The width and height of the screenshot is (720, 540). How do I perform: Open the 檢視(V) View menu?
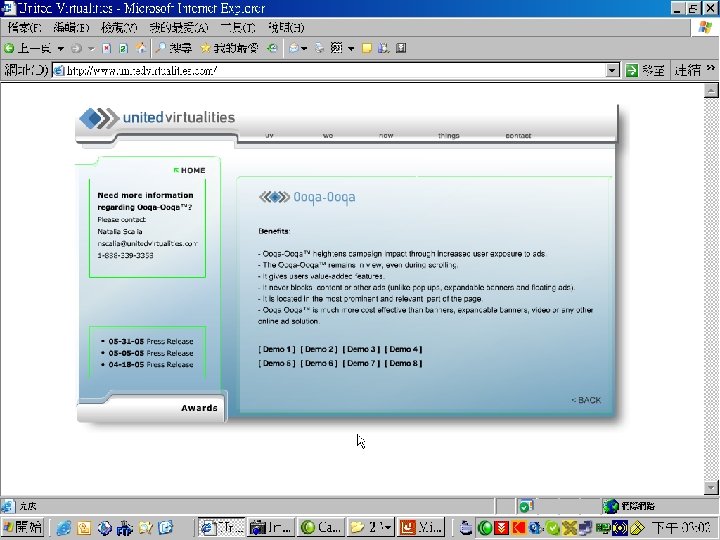(119, 28)
